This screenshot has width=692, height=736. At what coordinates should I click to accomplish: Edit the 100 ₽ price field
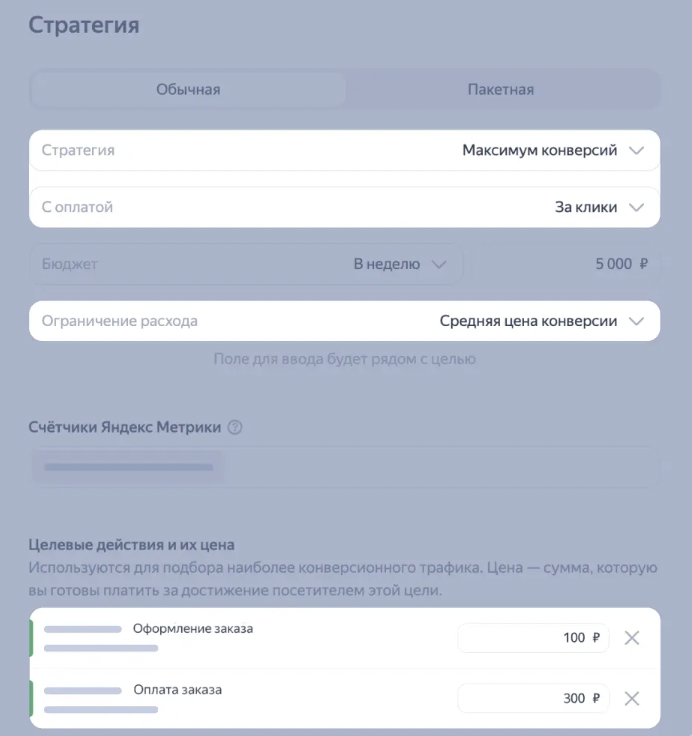pos(533,637)
